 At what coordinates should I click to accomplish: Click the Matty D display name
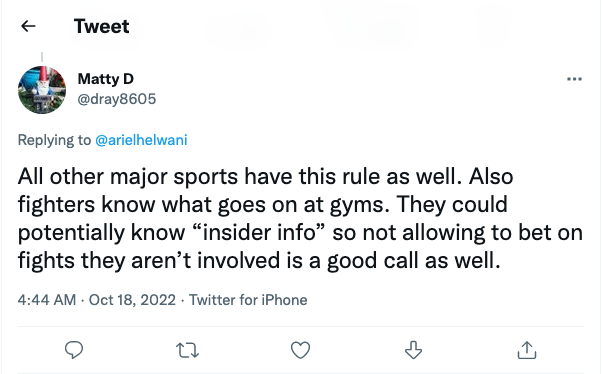tap(106, 79)
